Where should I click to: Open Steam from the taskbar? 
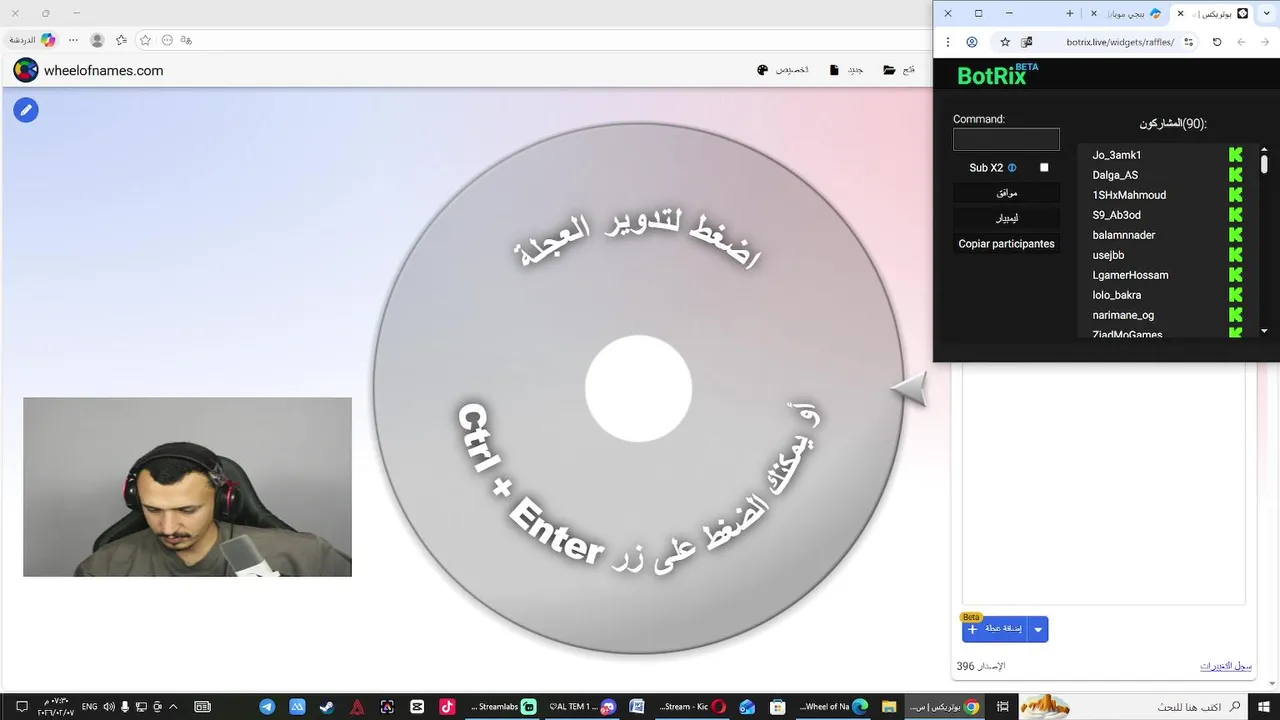327,706
